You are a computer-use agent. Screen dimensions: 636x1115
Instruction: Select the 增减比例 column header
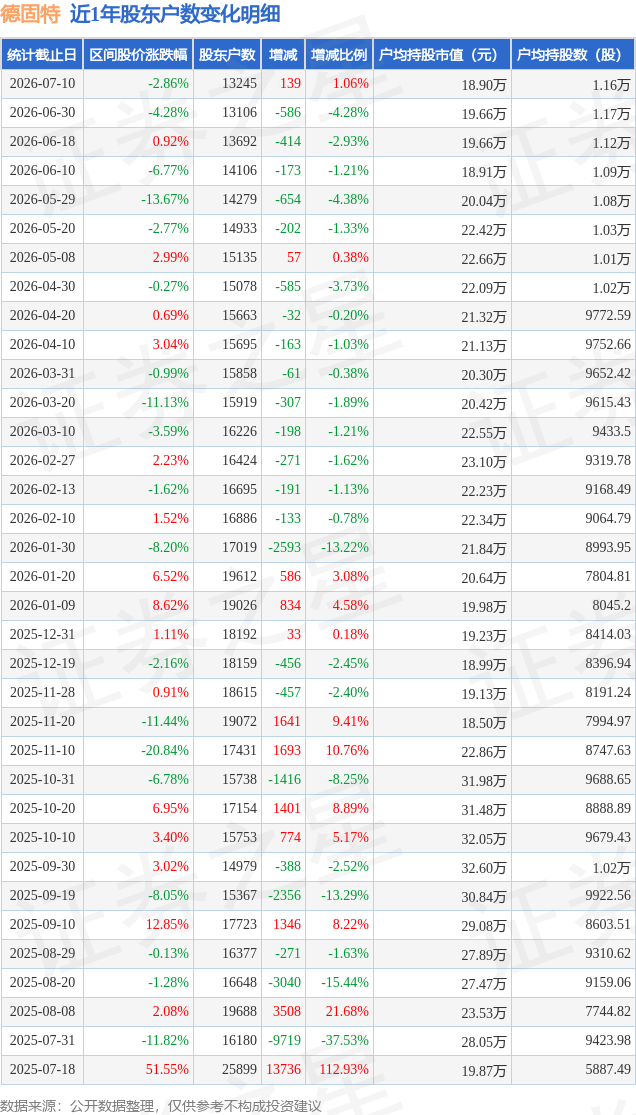pyautogui.click(x=339, y=54)
